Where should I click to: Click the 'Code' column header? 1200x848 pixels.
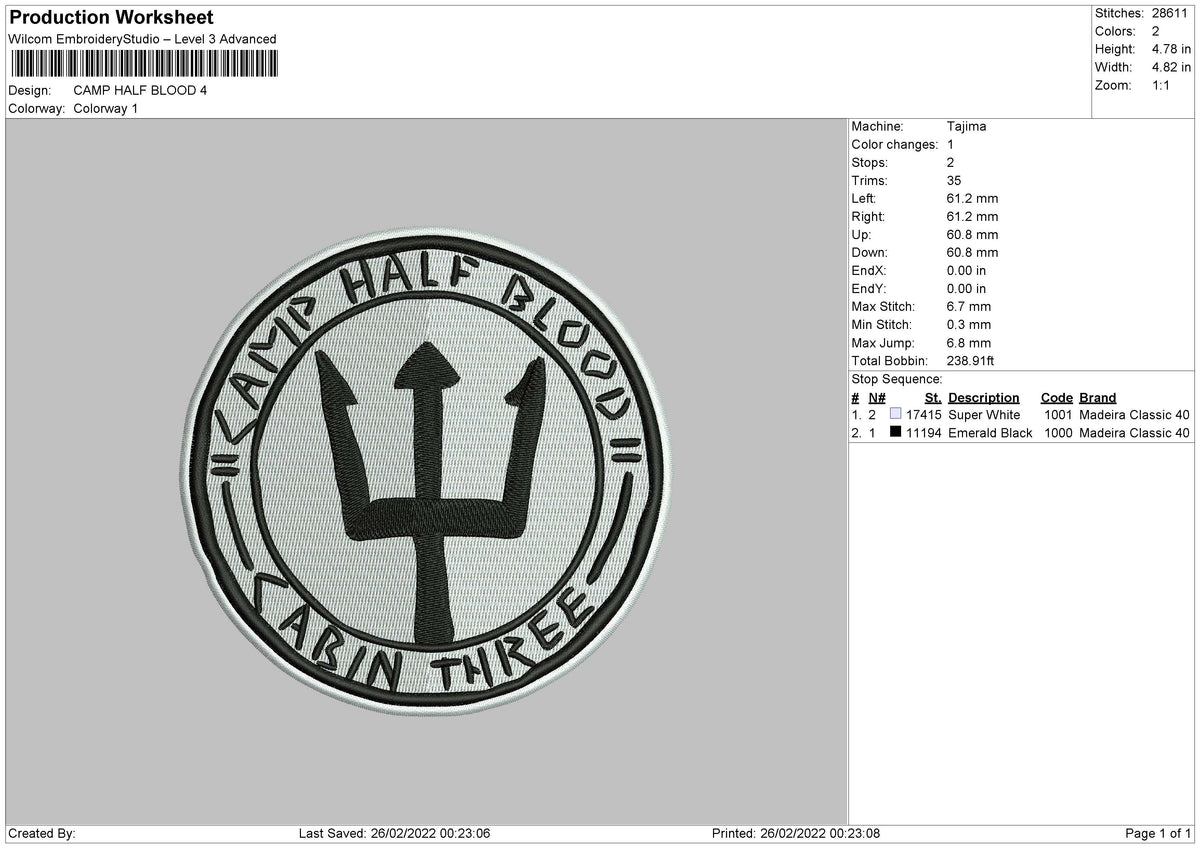1056,397
